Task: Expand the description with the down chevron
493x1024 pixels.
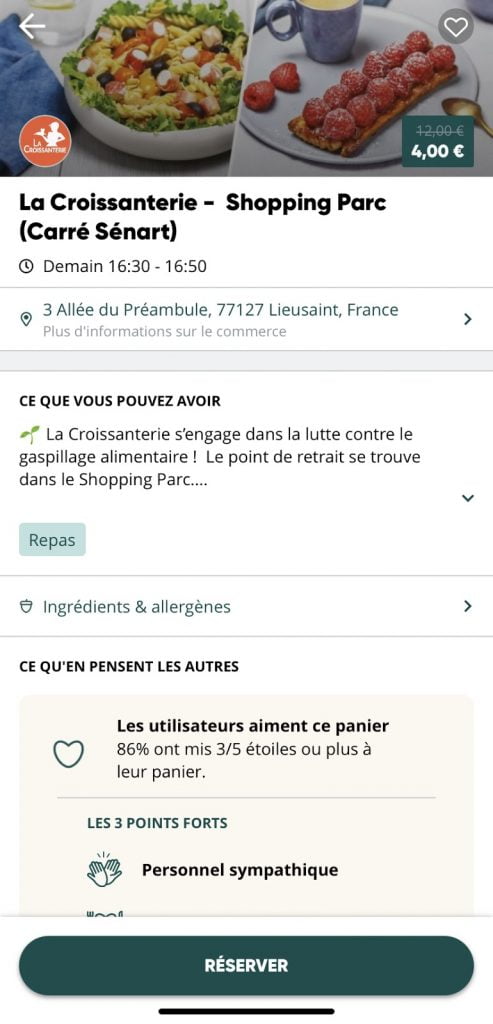Action: [x=468, y=498]
